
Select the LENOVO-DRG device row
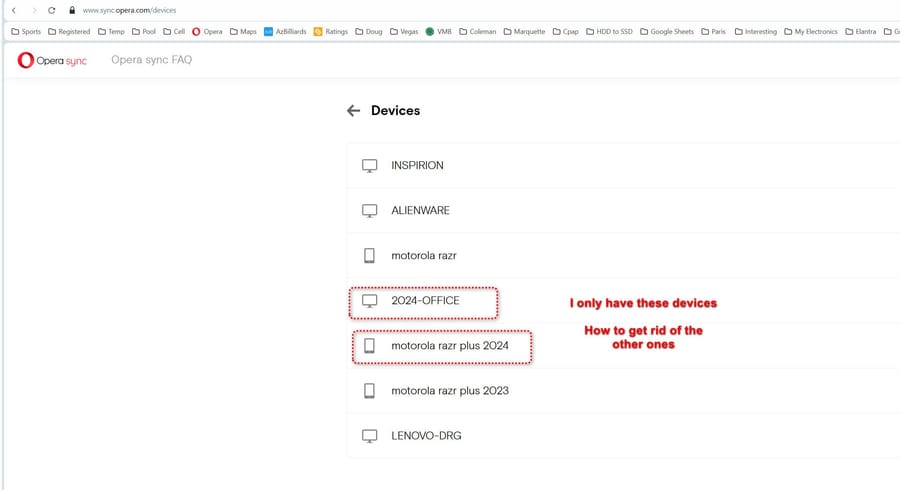(x=623, y=435)
